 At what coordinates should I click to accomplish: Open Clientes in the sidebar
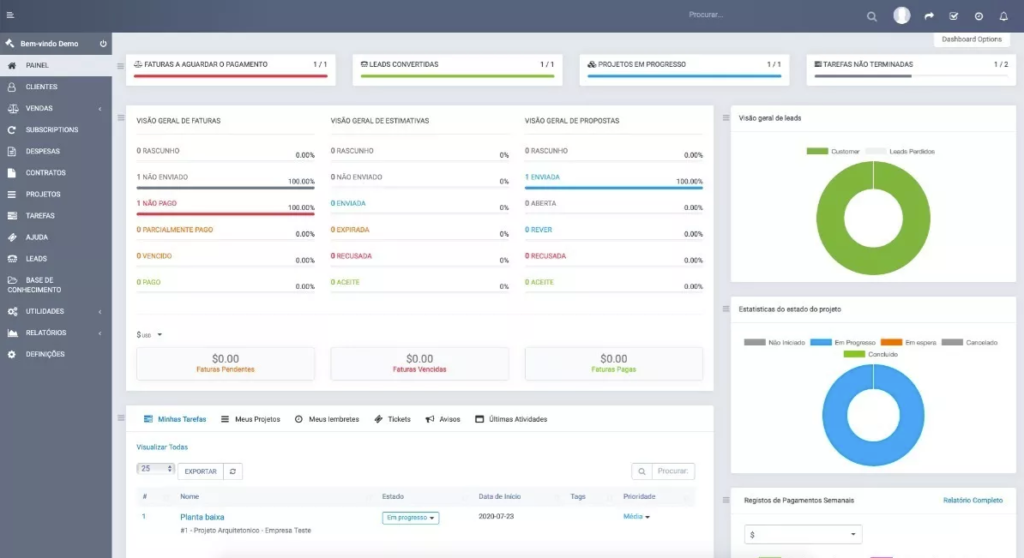pos(41,87)
